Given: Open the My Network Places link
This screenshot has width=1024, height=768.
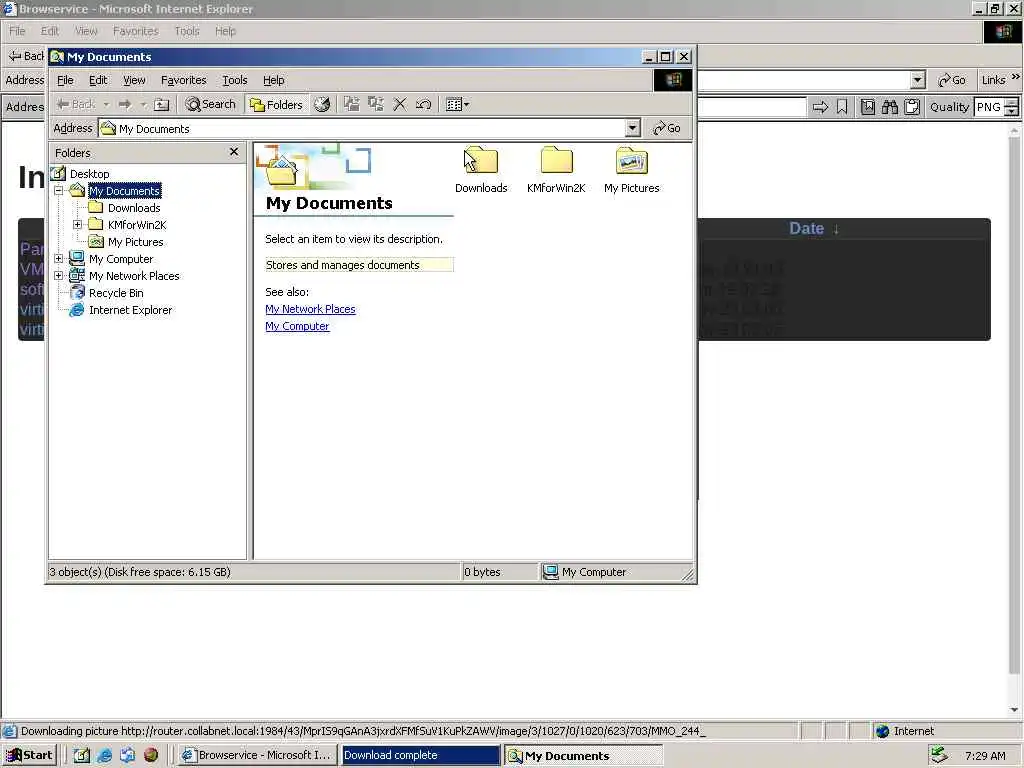Looking at the screenshot, I should pyautogui.click(x=310, y=309).
